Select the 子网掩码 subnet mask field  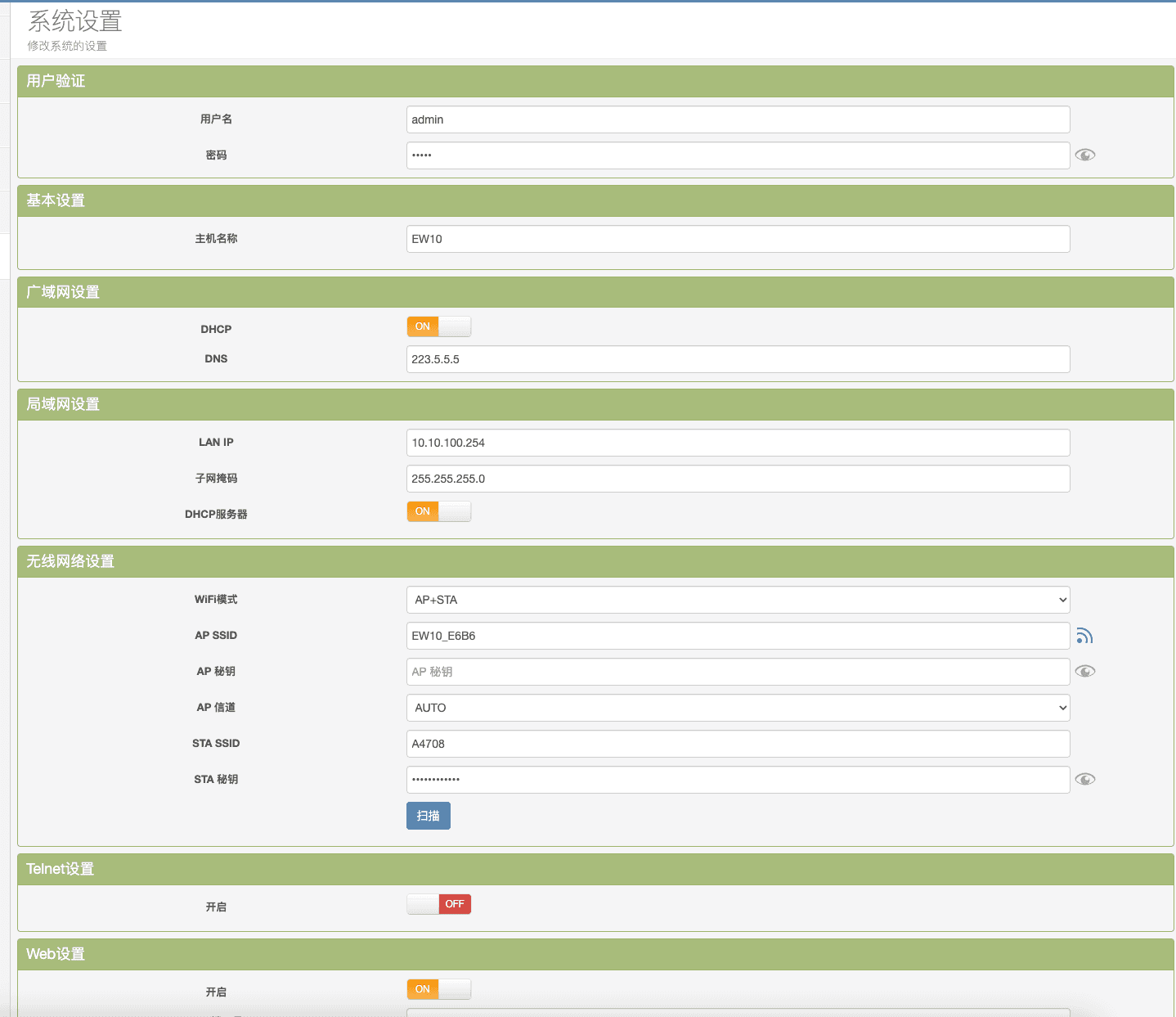pos(738,479)
